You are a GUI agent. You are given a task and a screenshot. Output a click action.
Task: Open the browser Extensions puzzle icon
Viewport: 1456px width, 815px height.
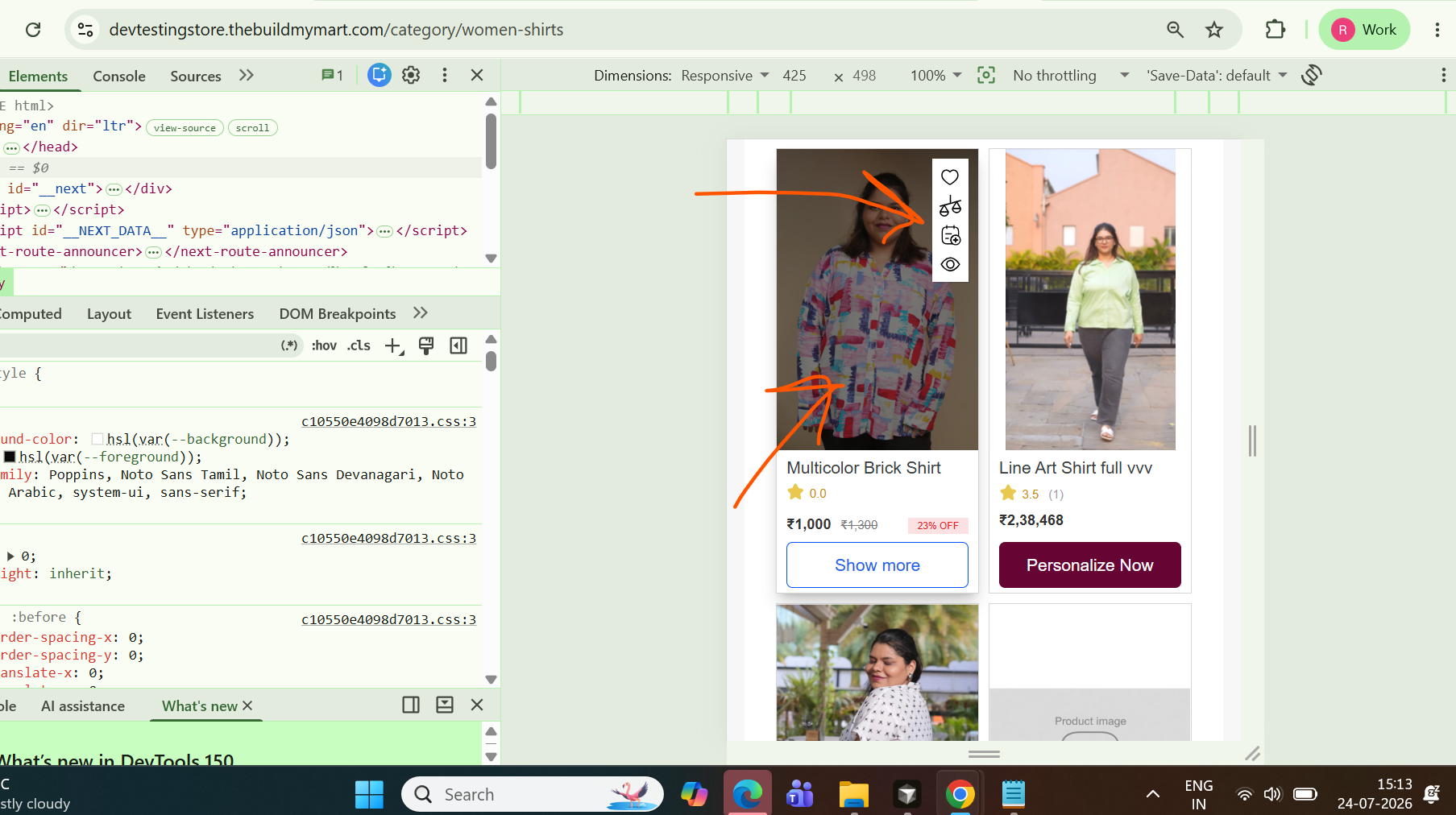tap(1276, 30)
